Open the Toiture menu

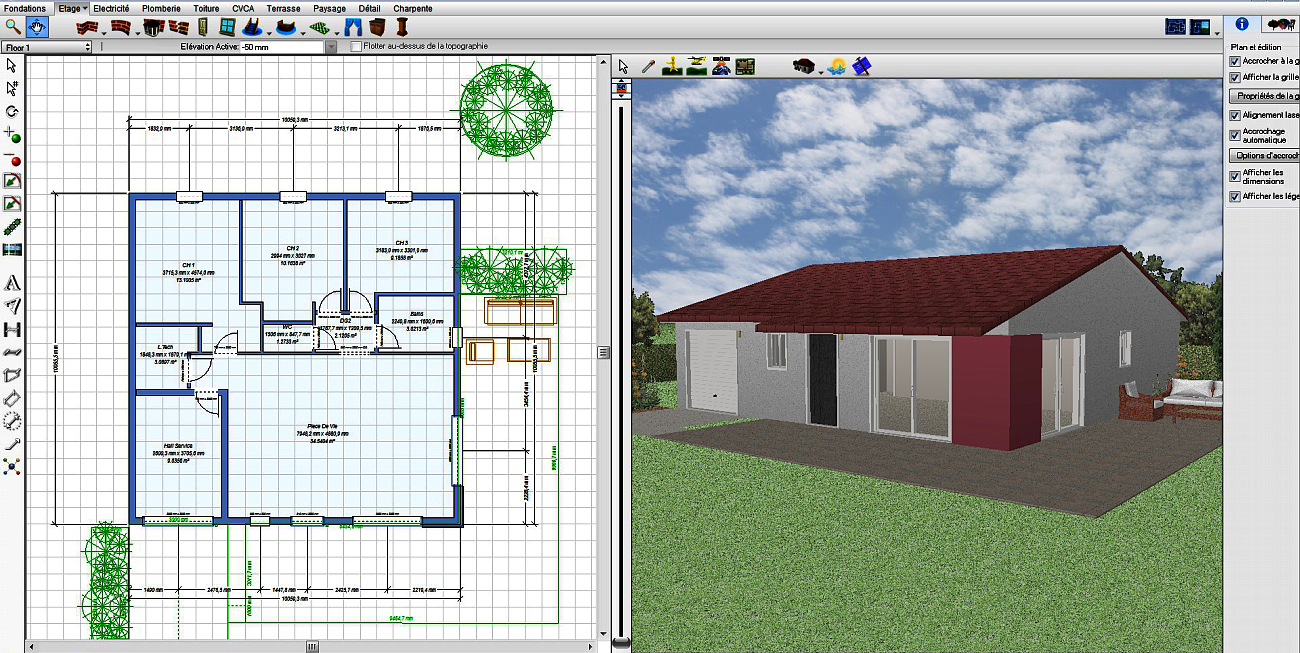[206, 8]
